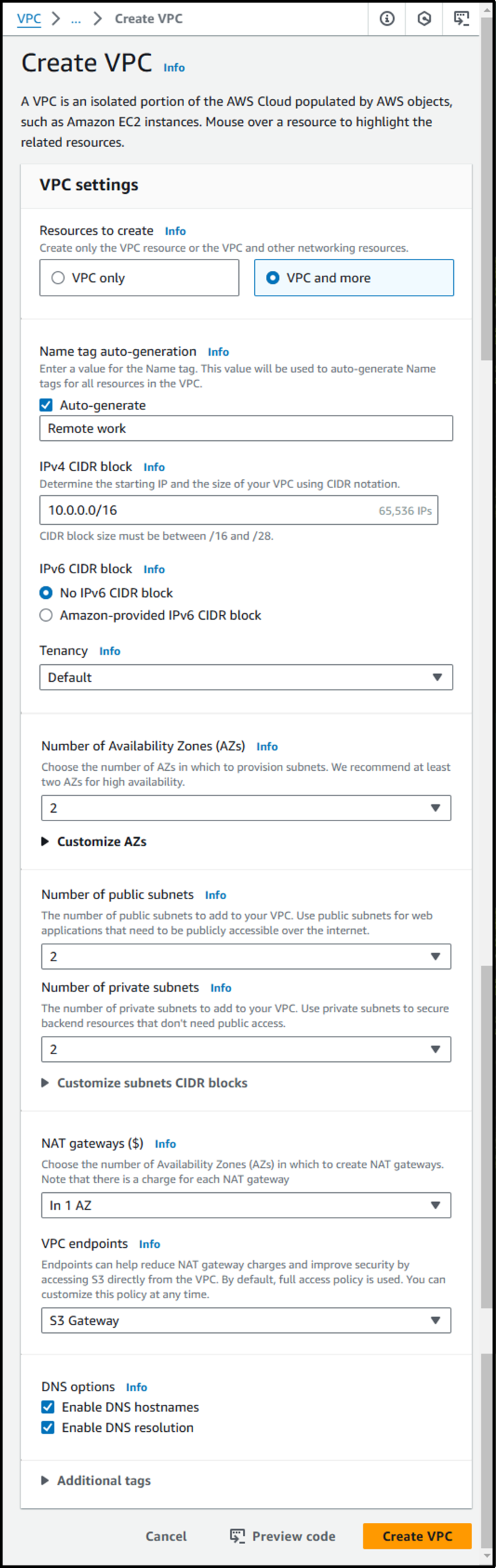Open Amazon Q from the top toolbar
Image resolution: width=496 pixels, height=1568 pixels.
point(424,19)
